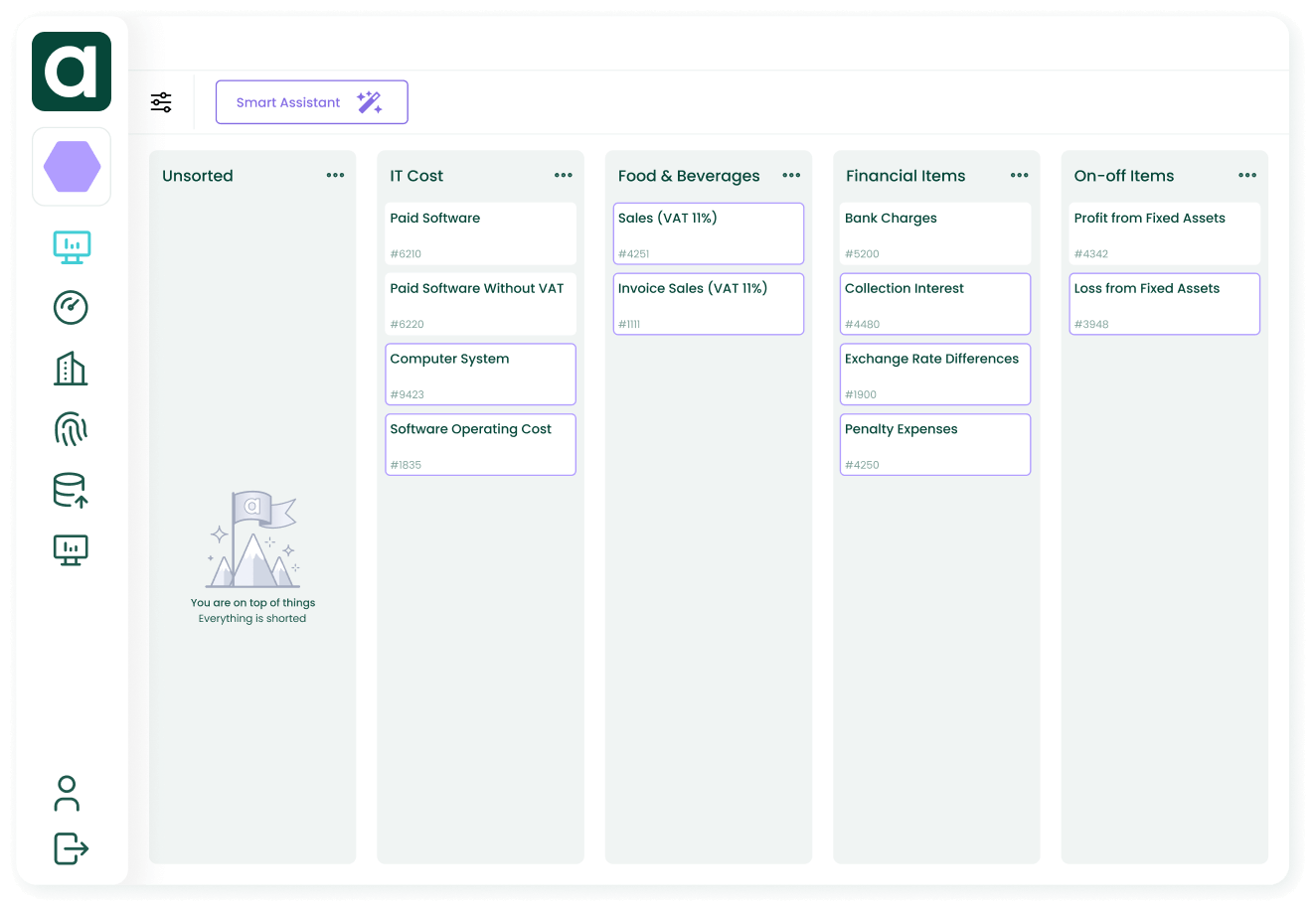The width and height of the screenshot is (1316, 912).
Task: Select the Exchange Rate Differences card
Action: [934, 375]
